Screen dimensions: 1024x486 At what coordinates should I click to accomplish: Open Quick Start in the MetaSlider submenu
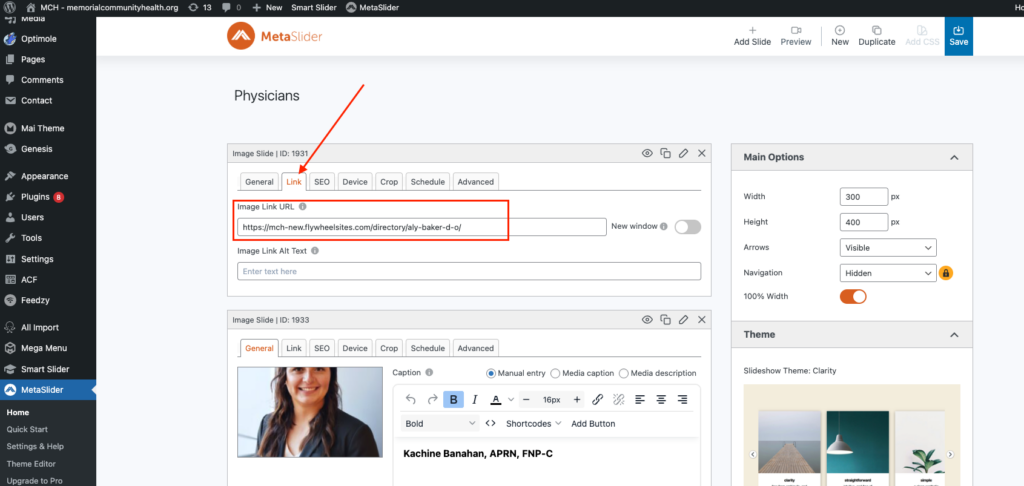[x=27, y=429]
